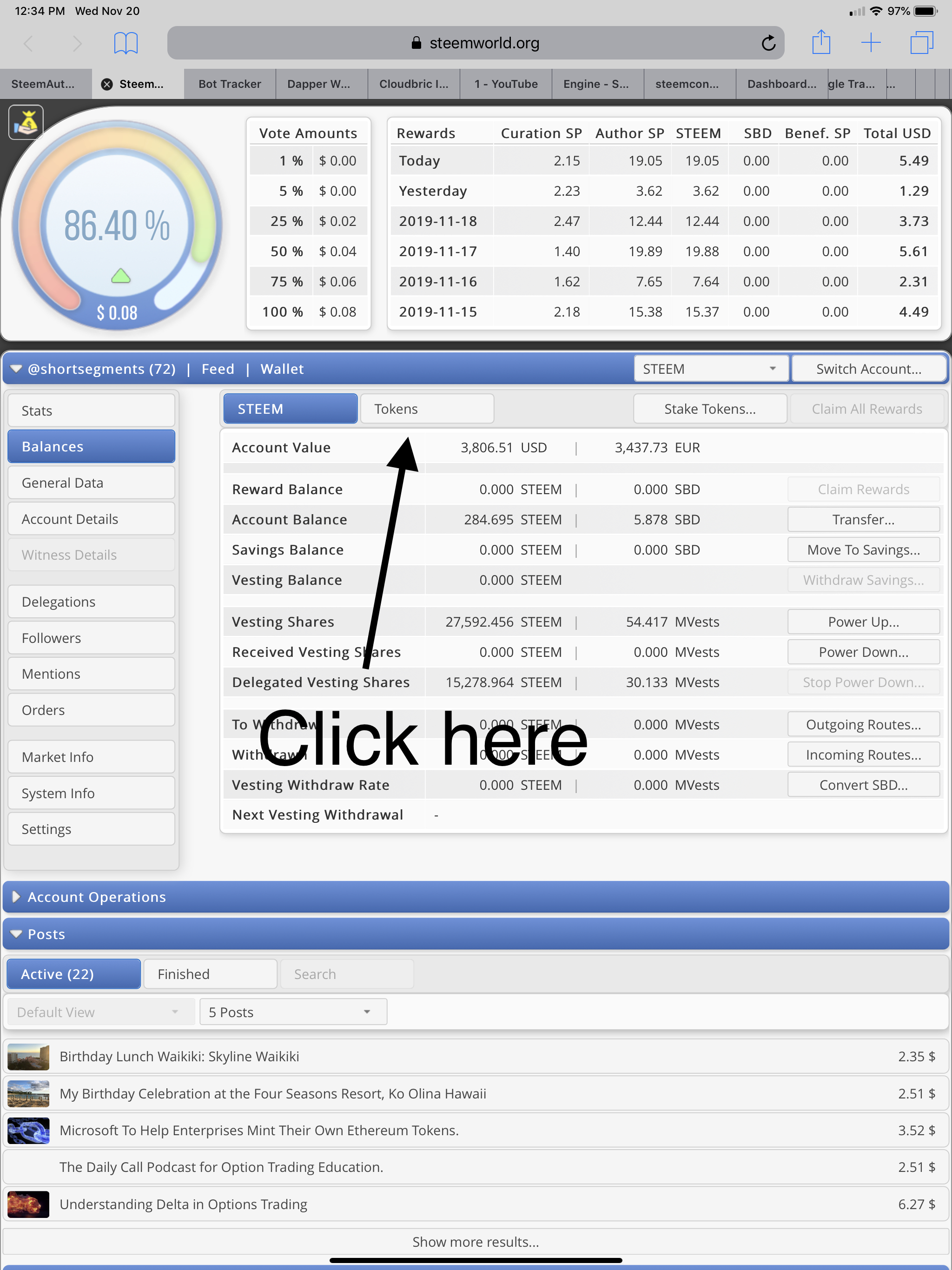Click the voting power gauge at 86.40 %
Screen dimensions: 952x1270
pyautogui.click(x=117, y=225)
